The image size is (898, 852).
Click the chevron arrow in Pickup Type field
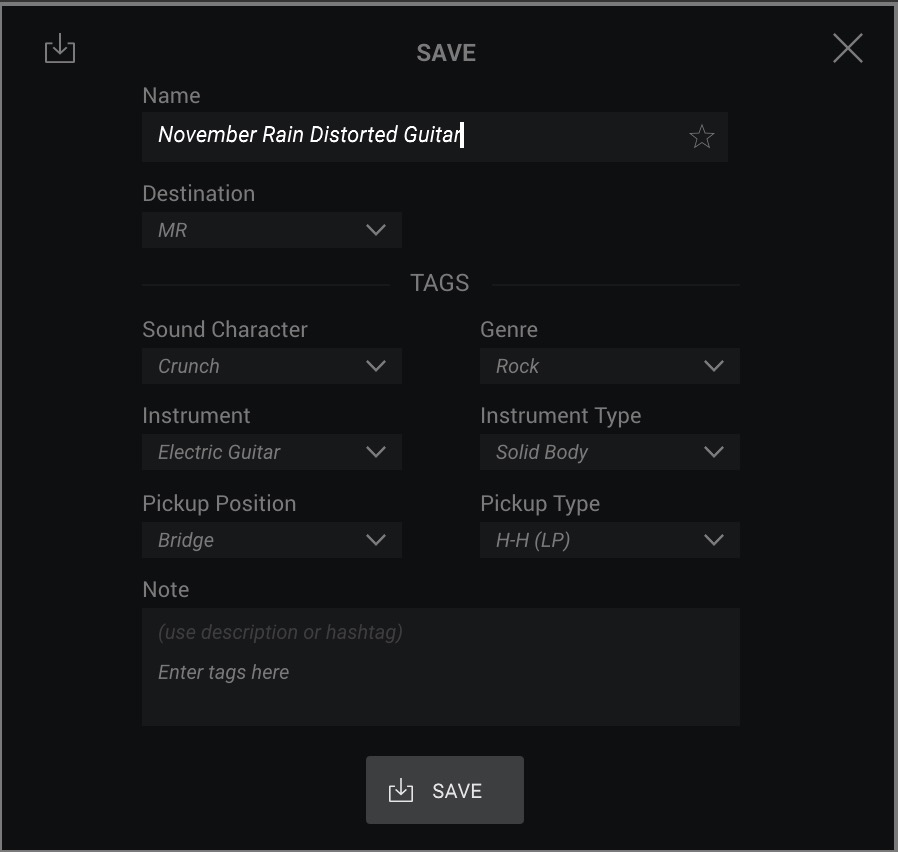pos(714,540)
